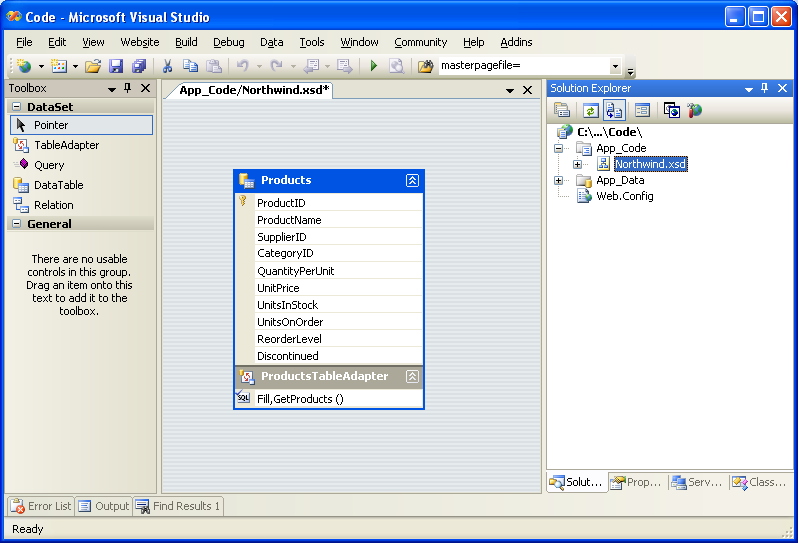The width and height of the screenshot is (798, 543).
Task: Expand the App_Data folder node
Action: click(559, 181)
